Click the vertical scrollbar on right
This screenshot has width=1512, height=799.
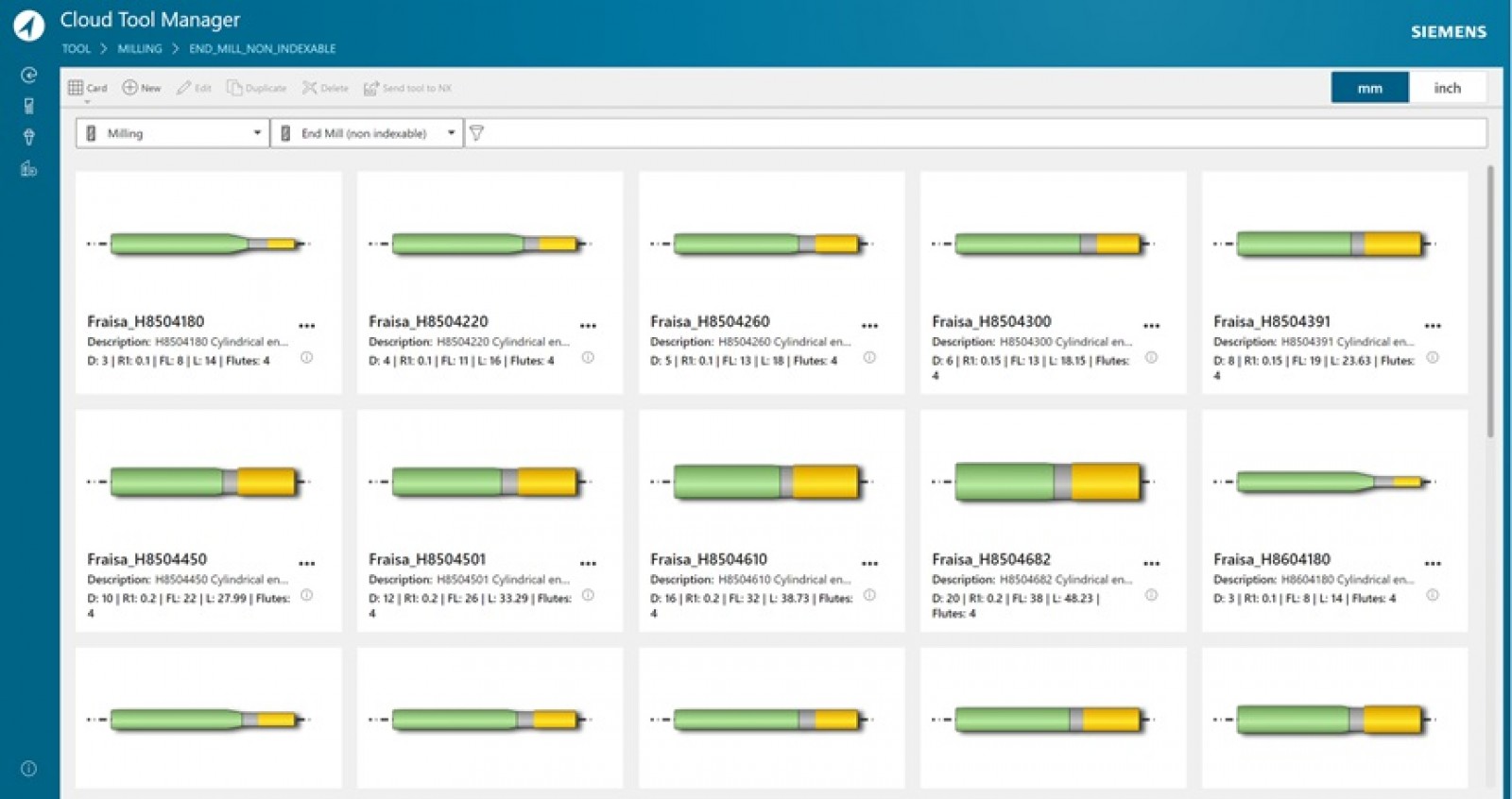[1490, 302]
